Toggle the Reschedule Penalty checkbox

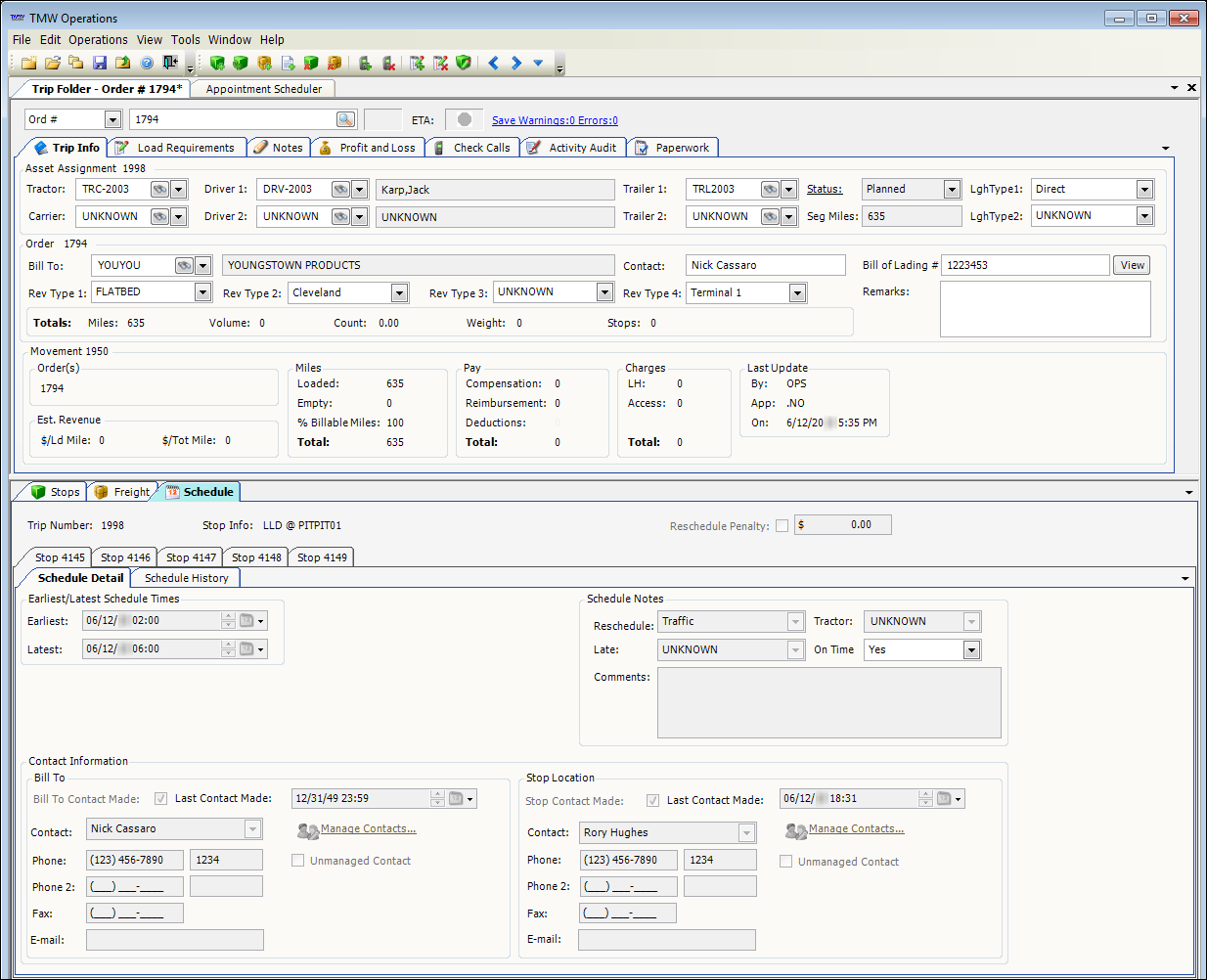click(x=782, y=524)
